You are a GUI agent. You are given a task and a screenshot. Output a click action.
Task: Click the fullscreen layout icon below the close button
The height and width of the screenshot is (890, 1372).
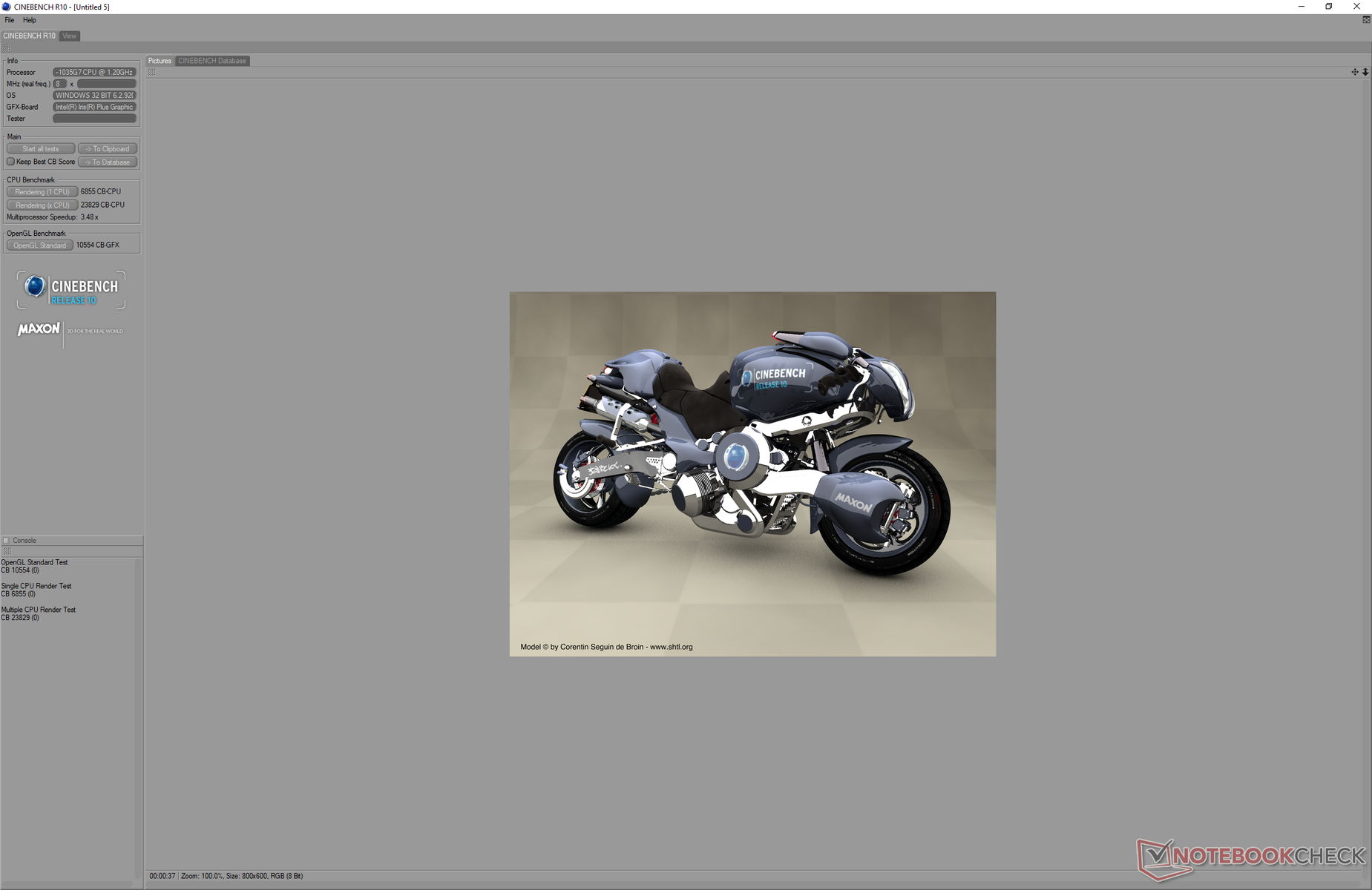click(x=1366, y=20)
